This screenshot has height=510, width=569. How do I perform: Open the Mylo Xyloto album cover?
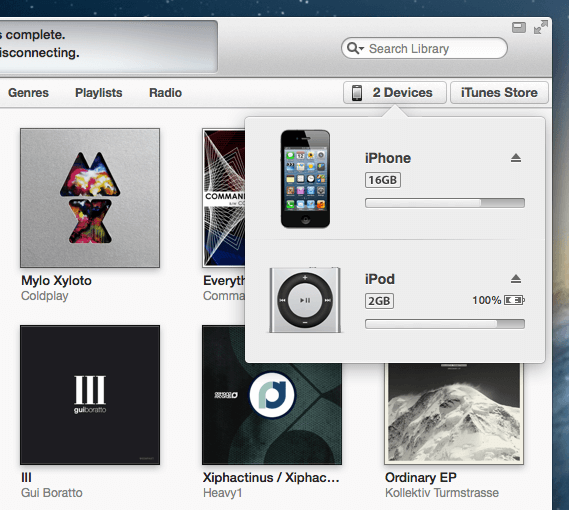point(90,198)
